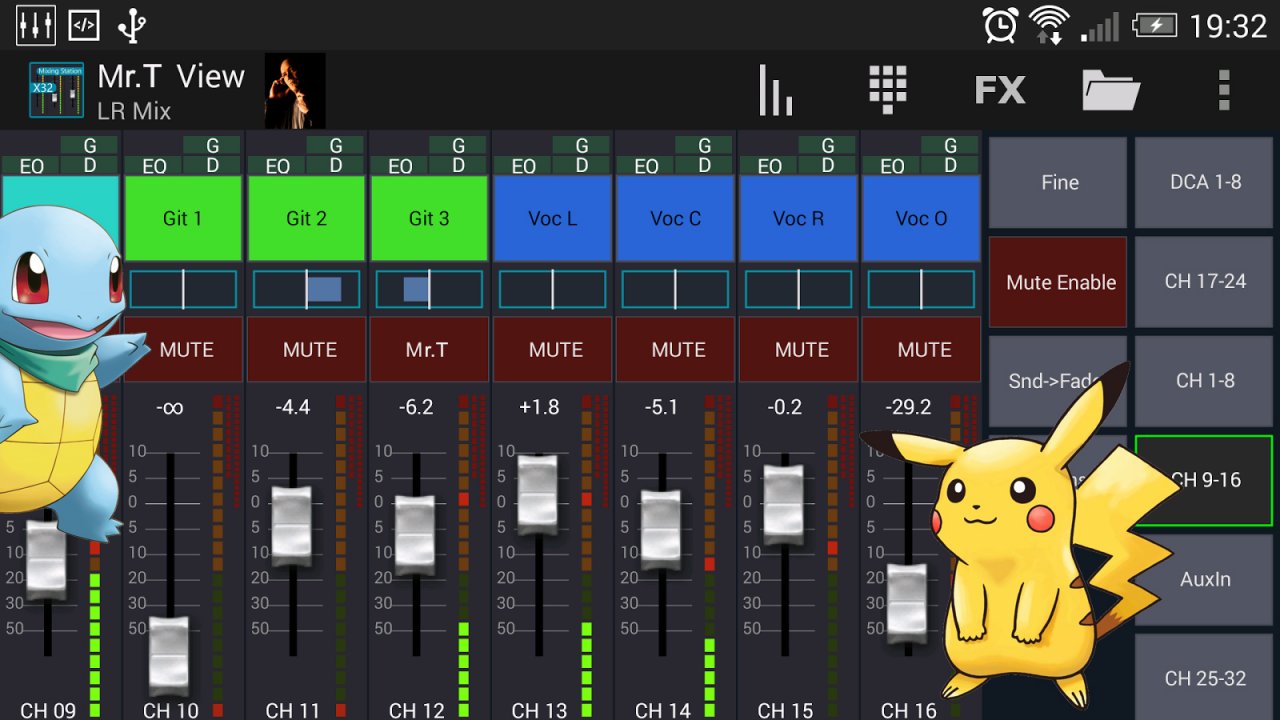Mute channel Voc R
Screen dimensions: 1280x720
coord(800,350)
